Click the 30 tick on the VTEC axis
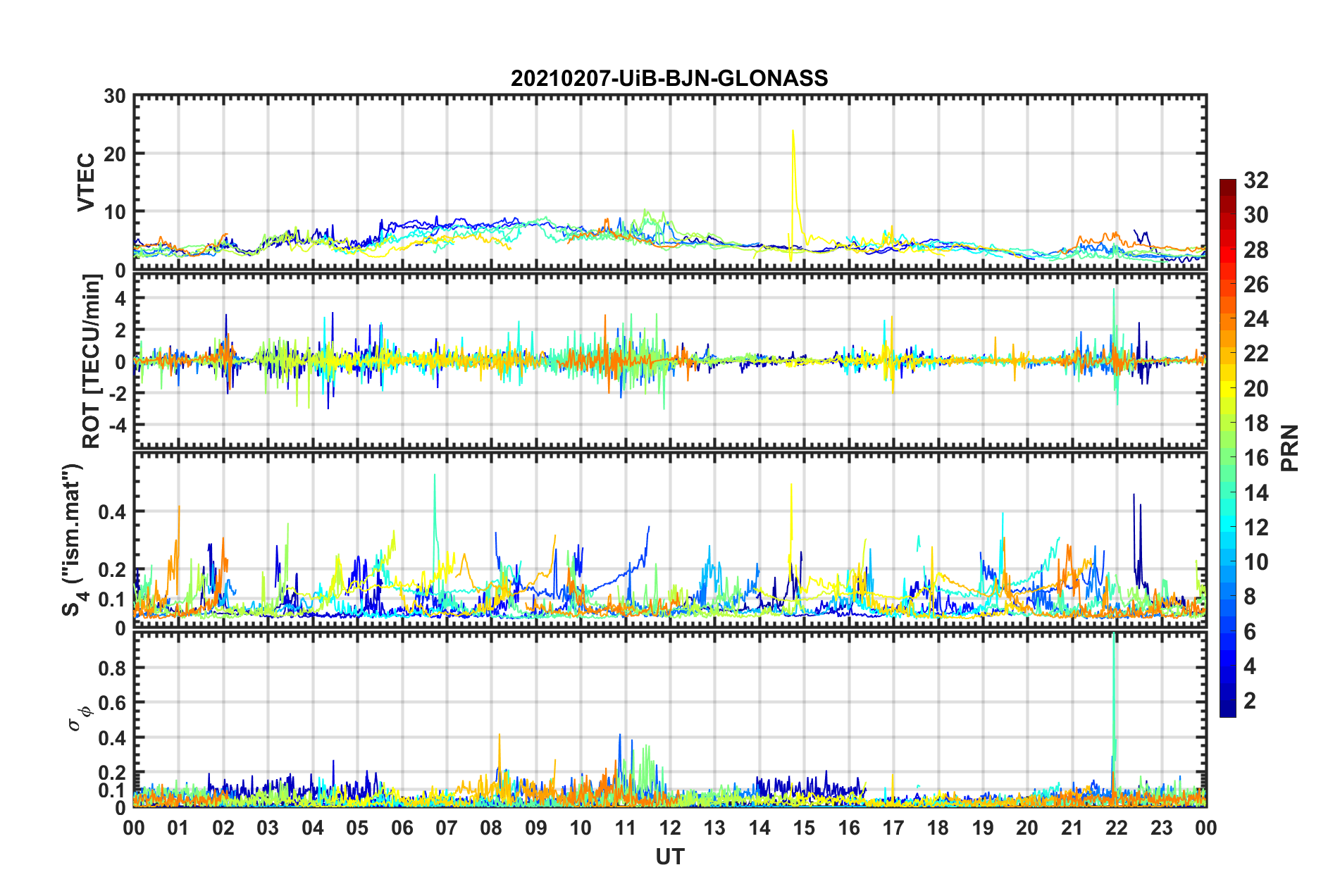This screenshot has width=1340, height=896. click(115, 97)
